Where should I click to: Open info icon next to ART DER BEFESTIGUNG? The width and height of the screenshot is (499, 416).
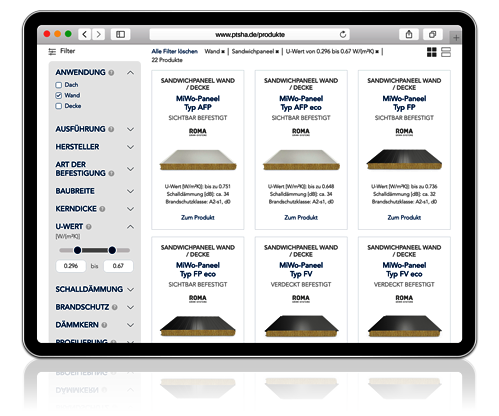click(111, 173)
